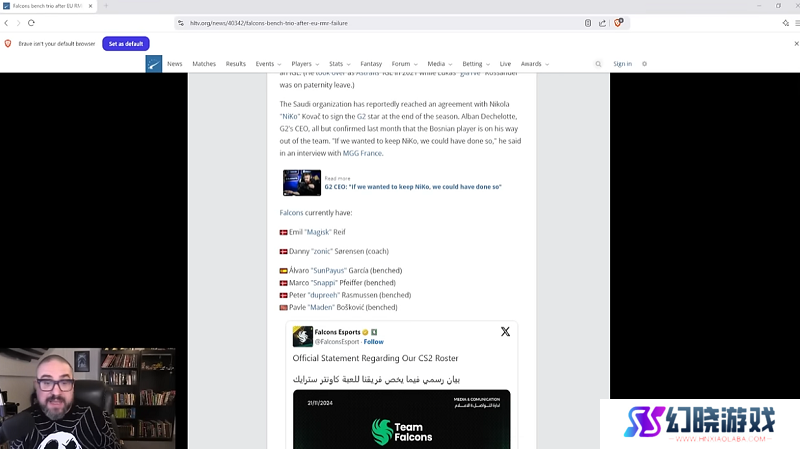
Task: Open the Results nav item
Action: [236, 64]
